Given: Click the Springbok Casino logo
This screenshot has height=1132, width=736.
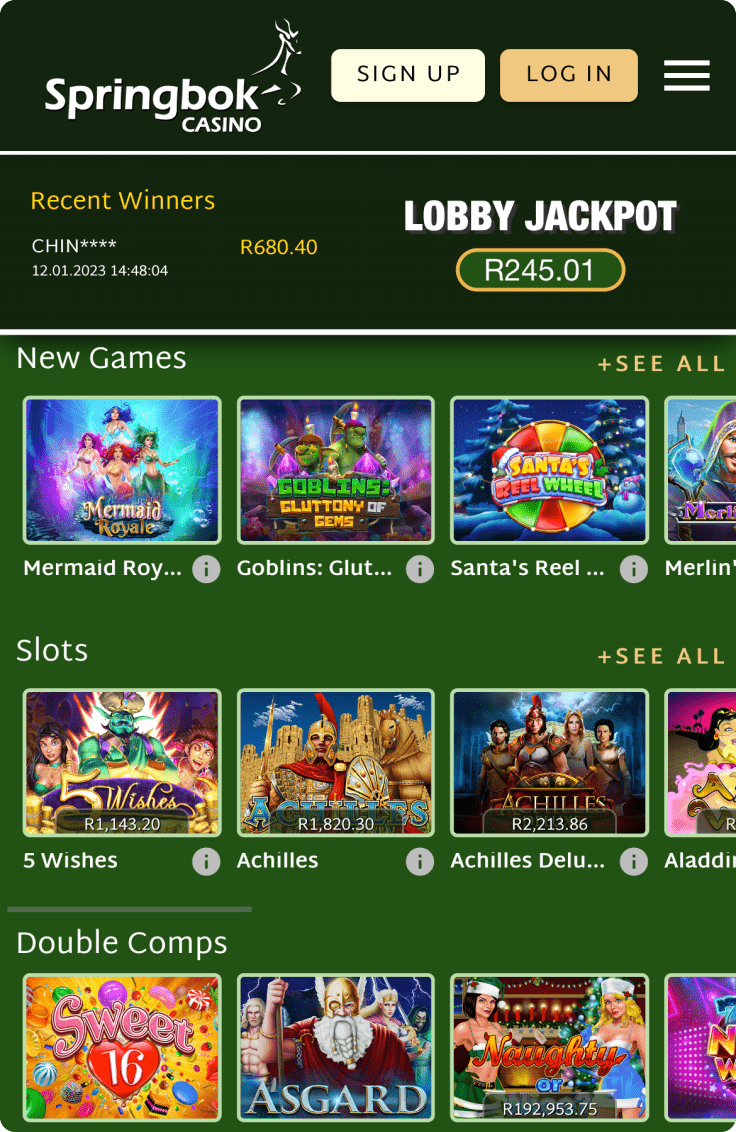Looking at the screenshot, I should (173, 77).
